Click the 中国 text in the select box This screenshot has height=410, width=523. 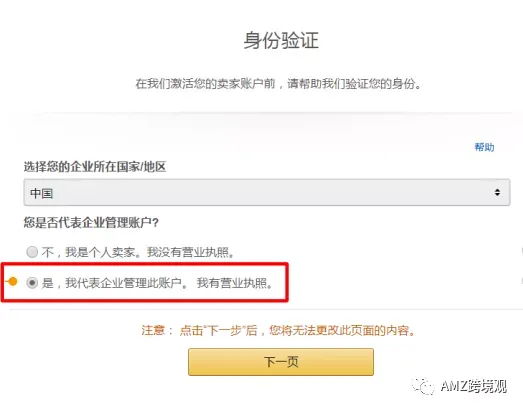(42, 193)
